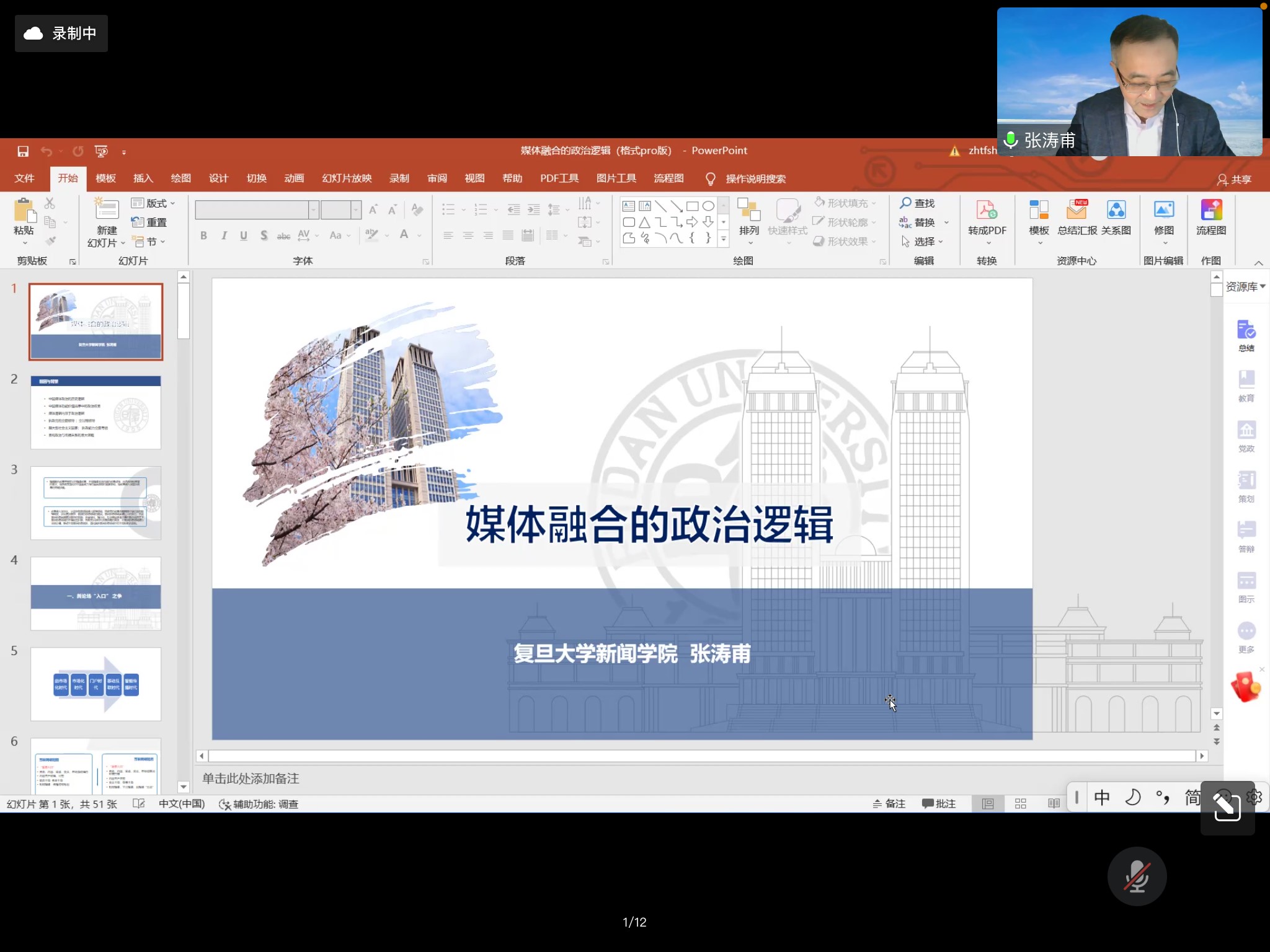Toggle the 备注 notes pane

click(x=889, y=804)
